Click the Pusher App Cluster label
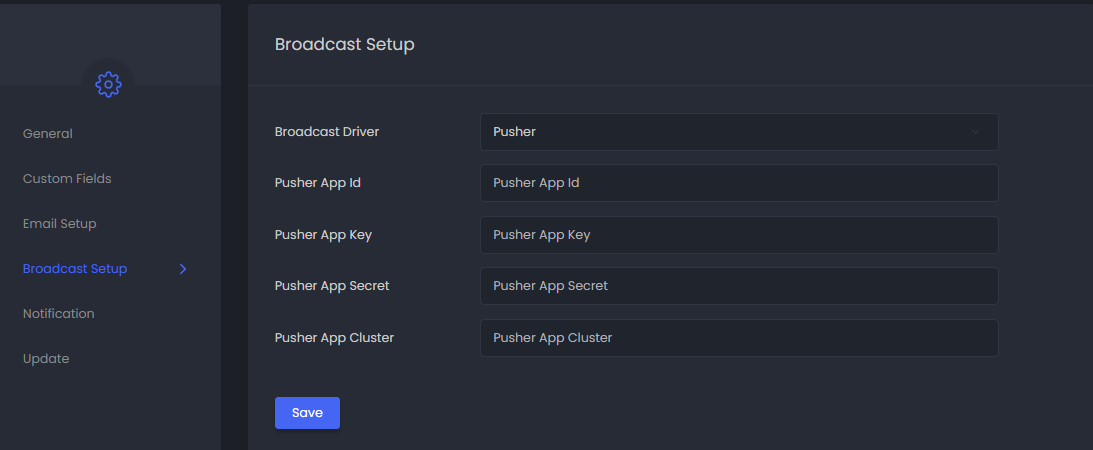This screenshot has width=1093, height=450. point(334,338)
